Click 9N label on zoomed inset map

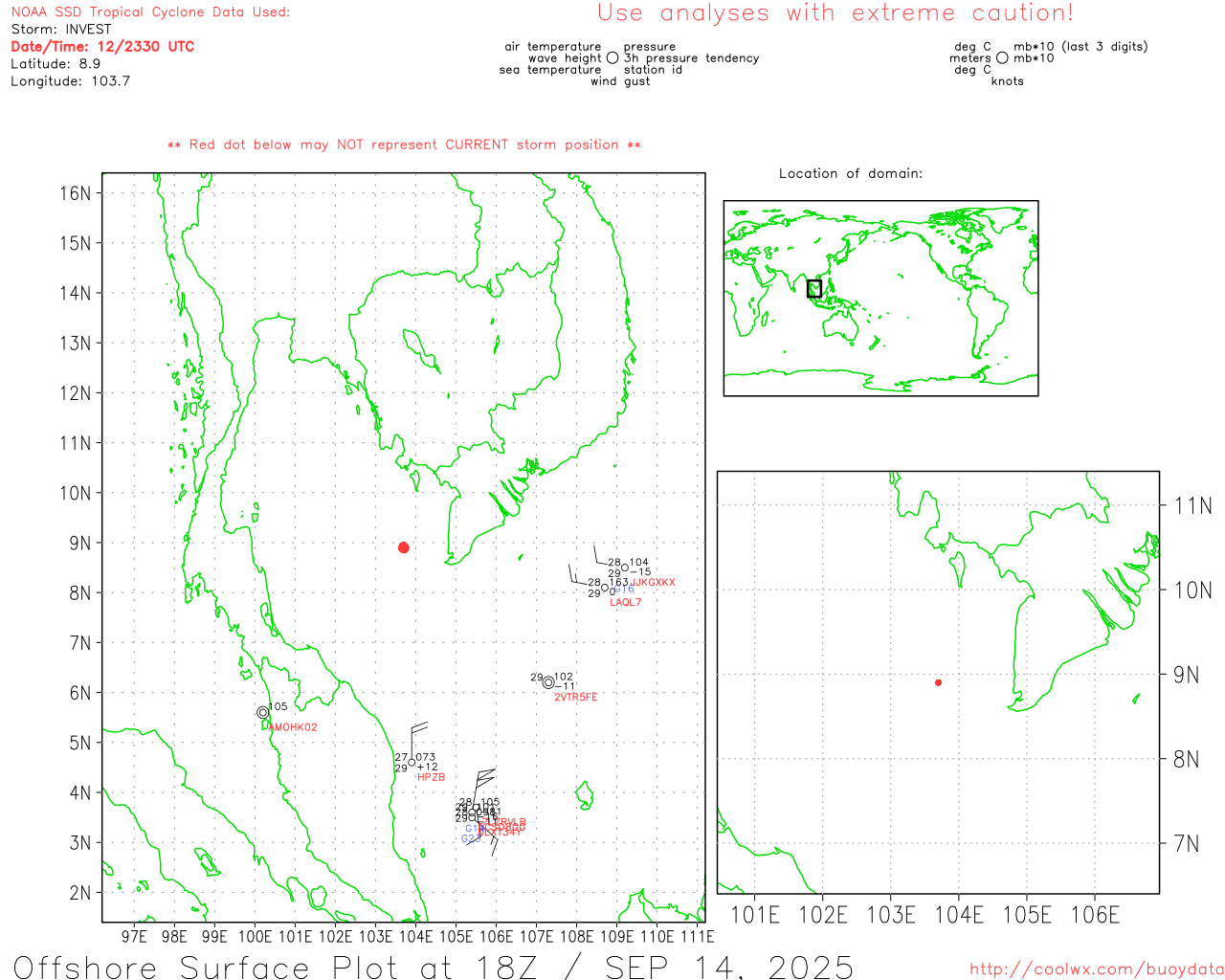[1187, 675]
